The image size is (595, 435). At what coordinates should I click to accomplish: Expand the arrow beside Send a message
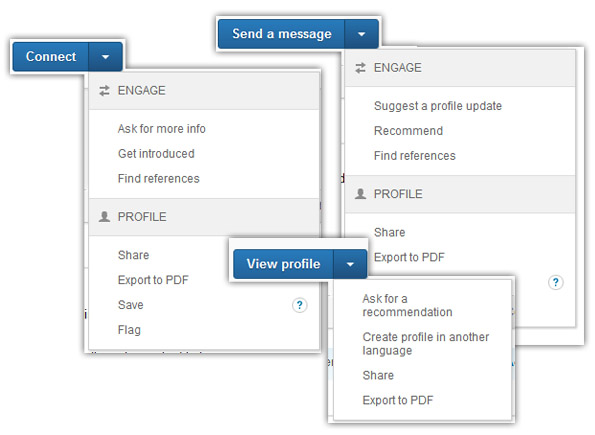coord(362,34)
